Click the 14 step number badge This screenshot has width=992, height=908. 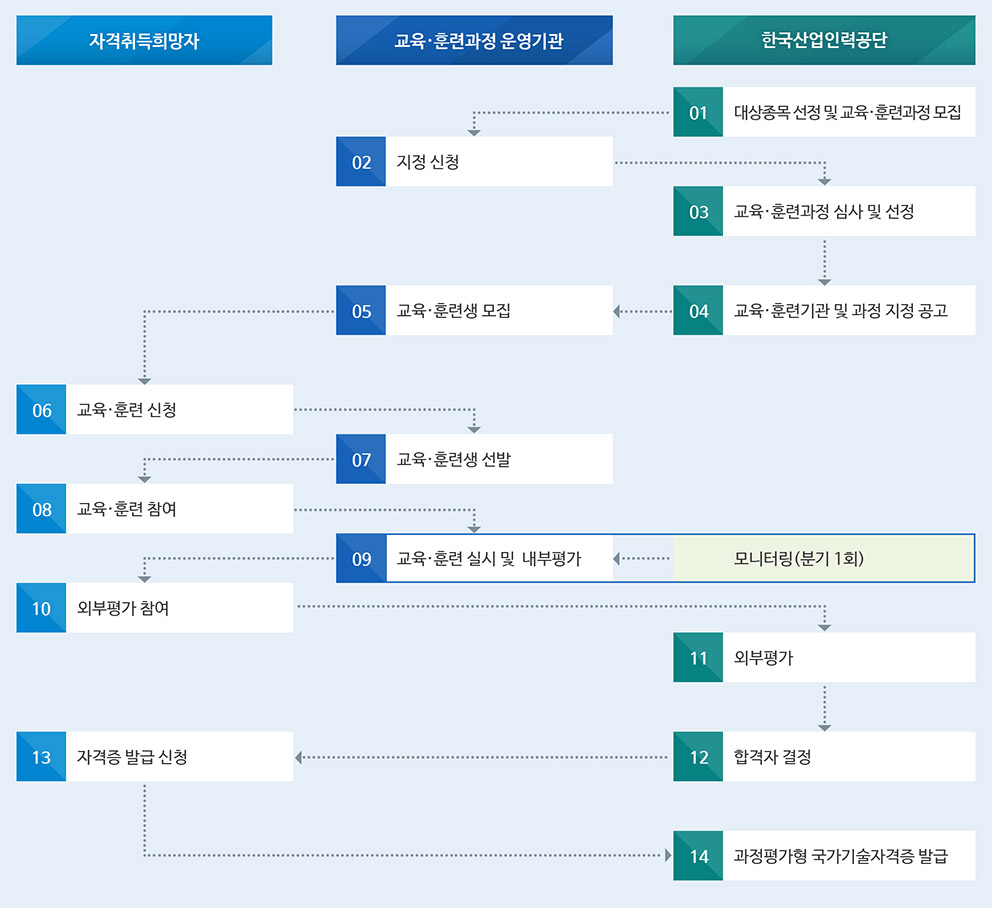698,856
